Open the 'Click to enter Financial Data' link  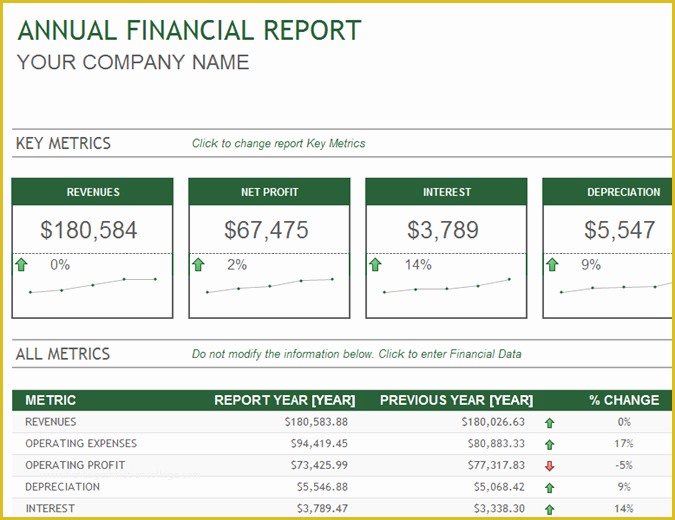pyautogui.click(x=450, y=354)
